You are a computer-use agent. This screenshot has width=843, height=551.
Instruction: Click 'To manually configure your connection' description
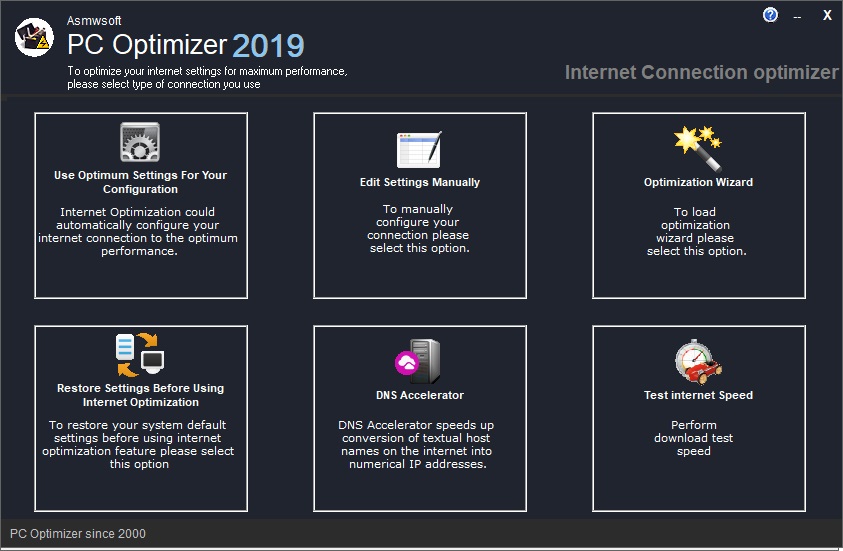(x=418, y=228)
